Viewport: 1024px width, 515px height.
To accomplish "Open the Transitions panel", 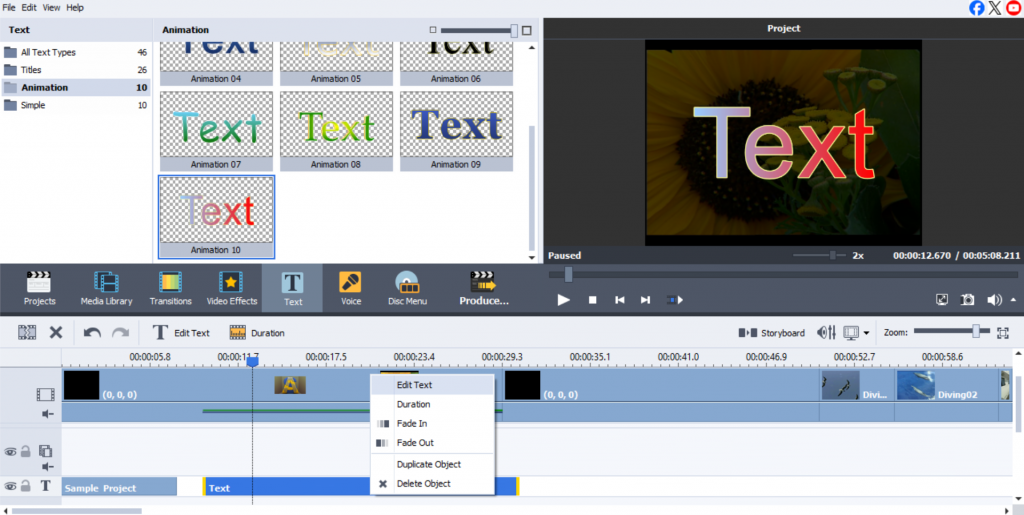I will click(x=170, y=288).
